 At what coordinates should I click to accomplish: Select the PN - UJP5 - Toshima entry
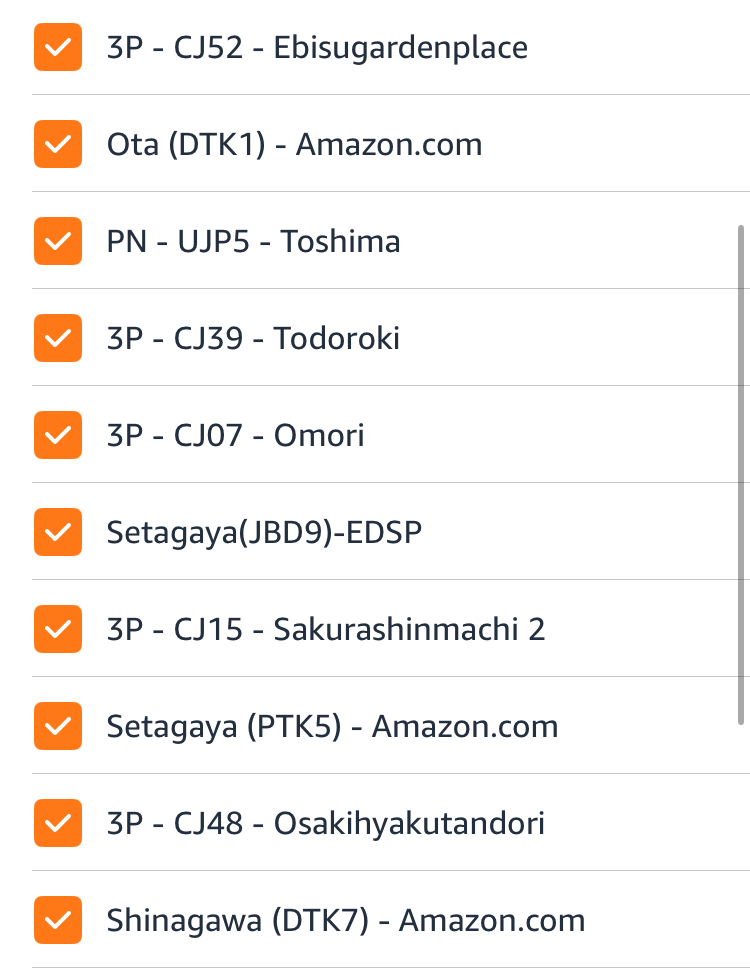pyautogui.click(x=254, y=241)
